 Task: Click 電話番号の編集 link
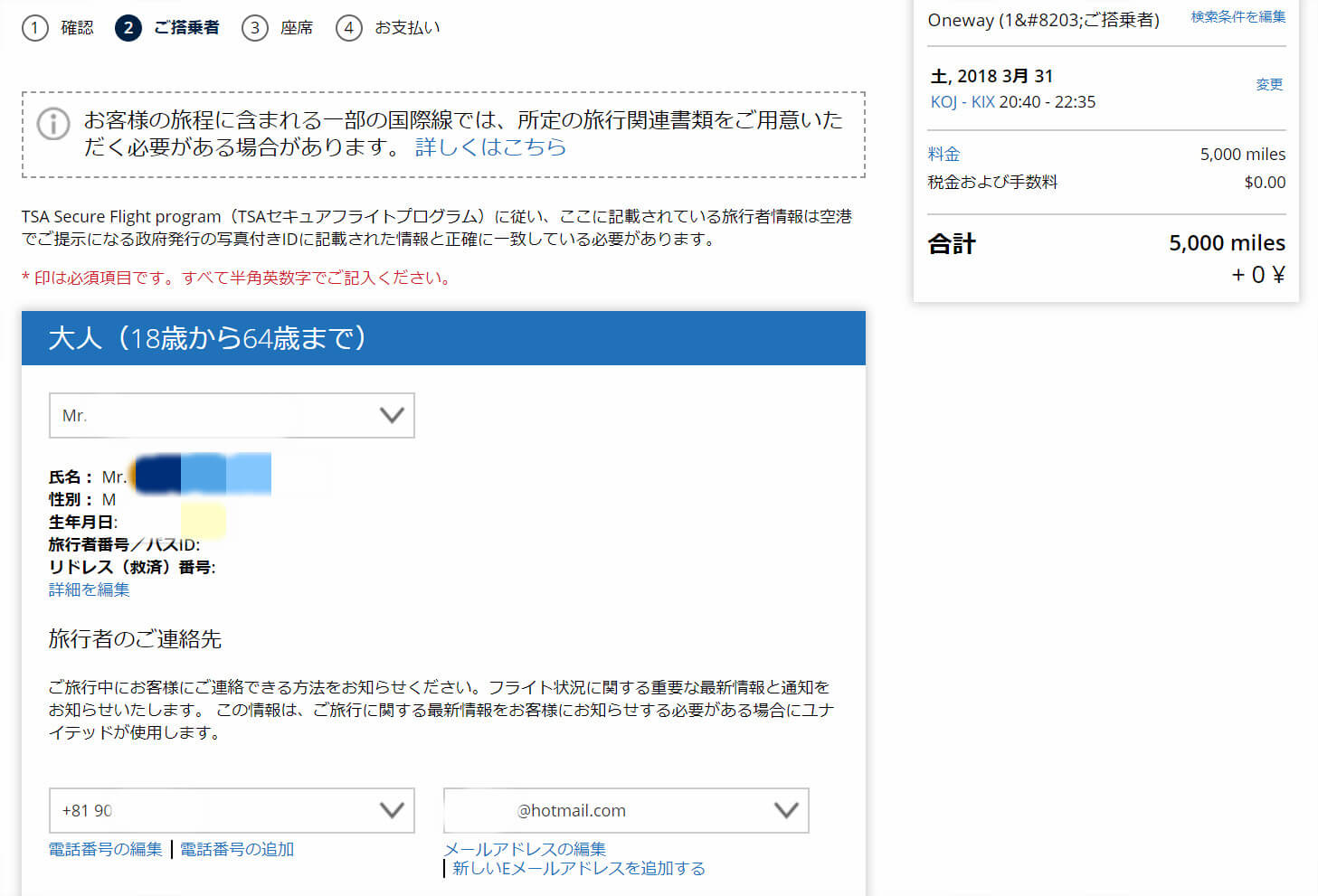[105, 849]
